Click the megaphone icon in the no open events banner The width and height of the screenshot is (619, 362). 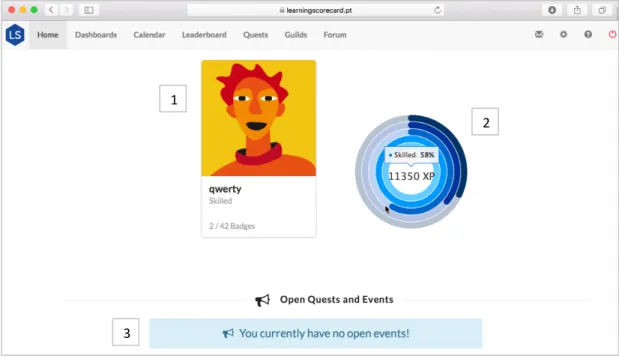(x=228, y=334)
